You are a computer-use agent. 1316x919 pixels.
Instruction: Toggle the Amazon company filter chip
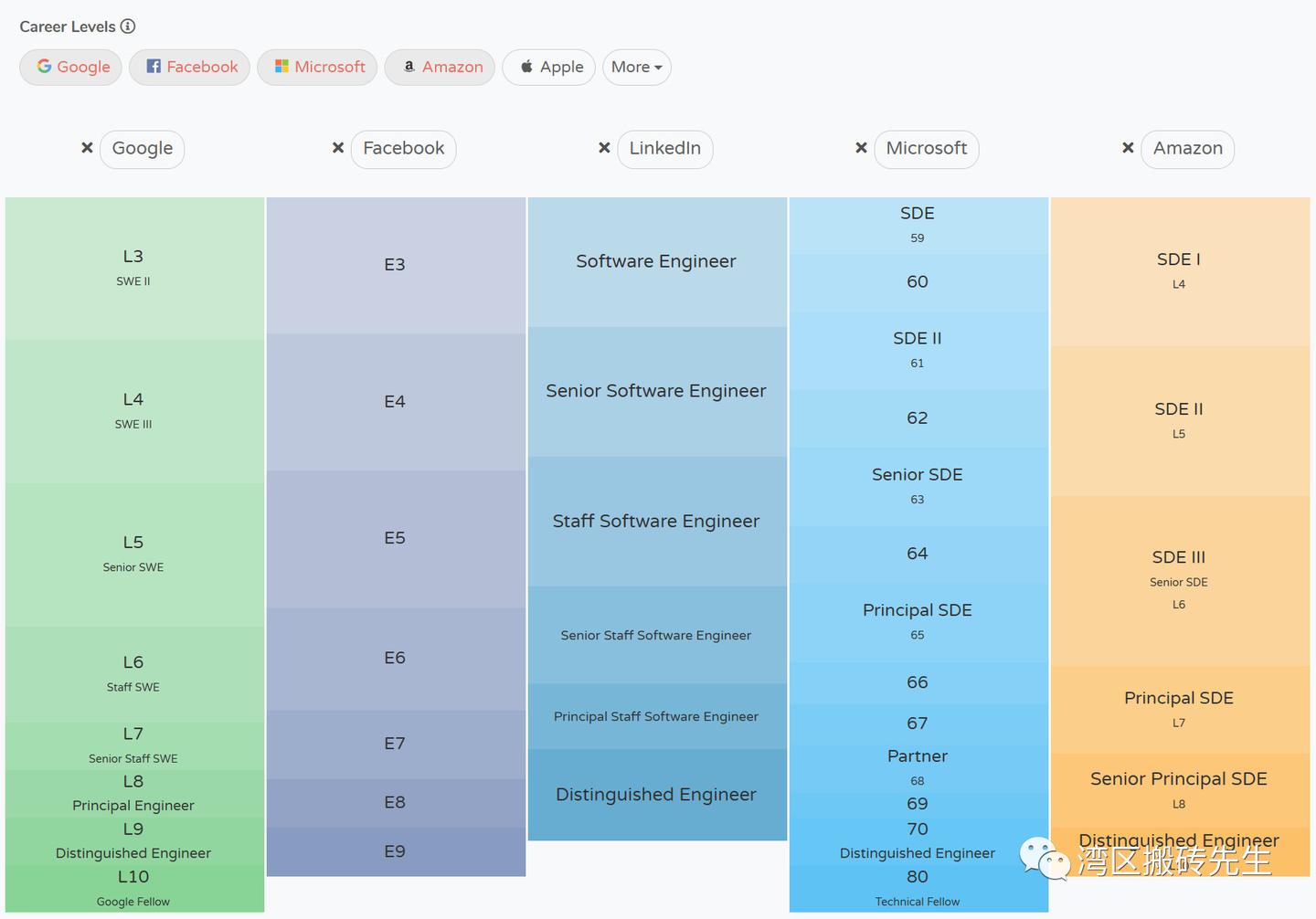click(x=440, y=68)
